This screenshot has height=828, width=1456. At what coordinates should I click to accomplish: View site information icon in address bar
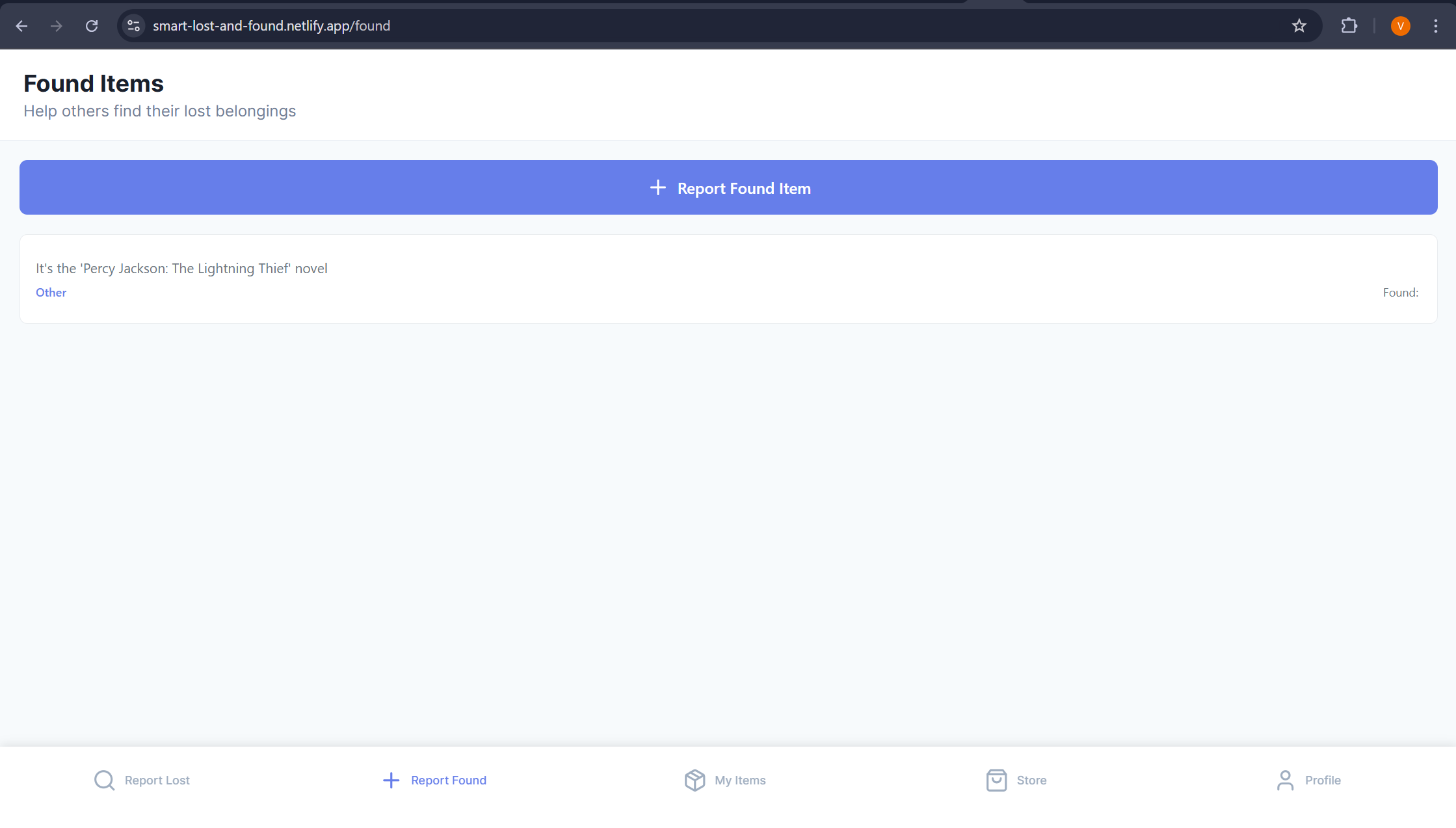point(133,26)
